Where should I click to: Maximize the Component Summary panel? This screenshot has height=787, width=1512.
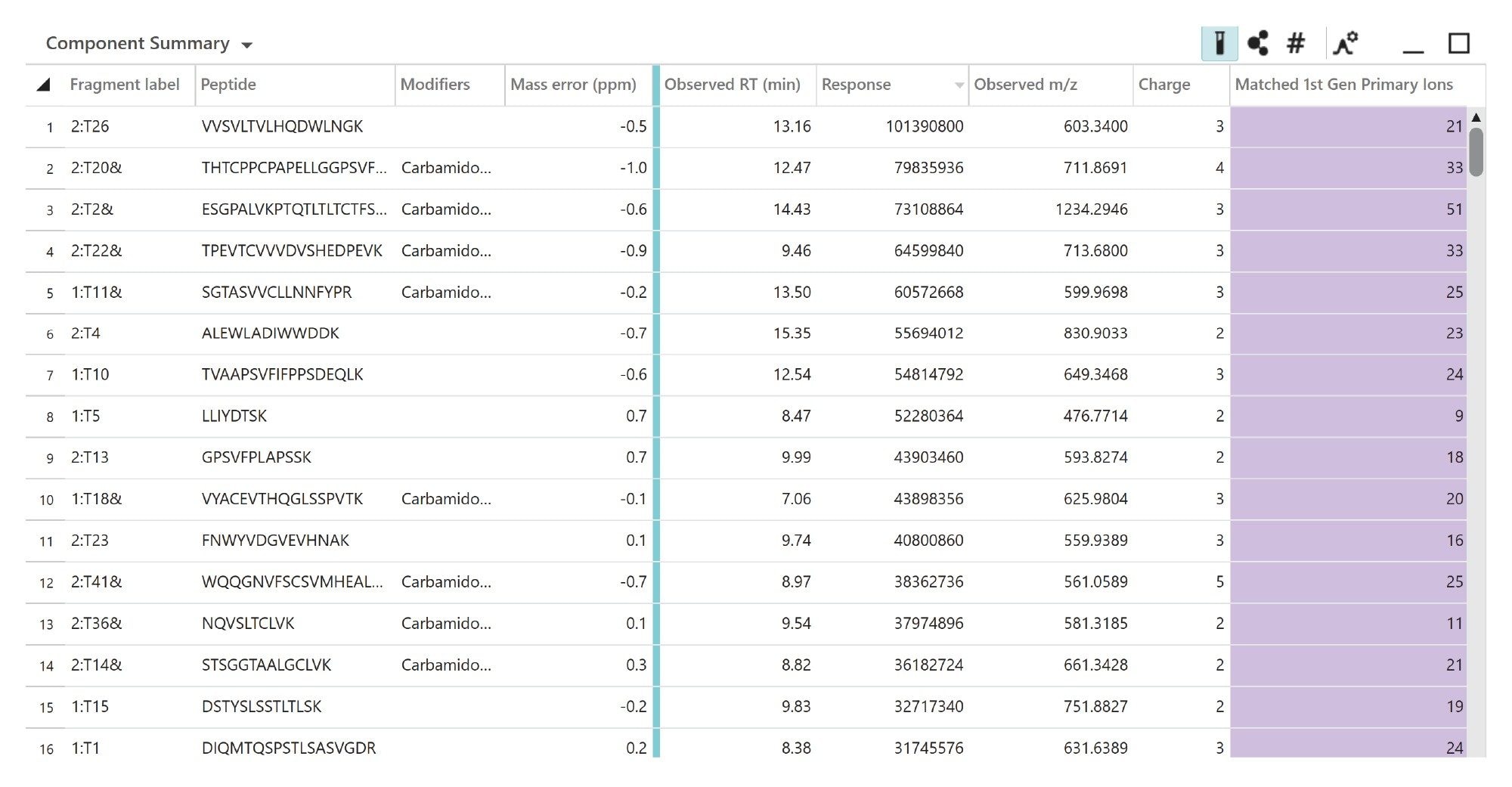click(x=1458, y=43)
